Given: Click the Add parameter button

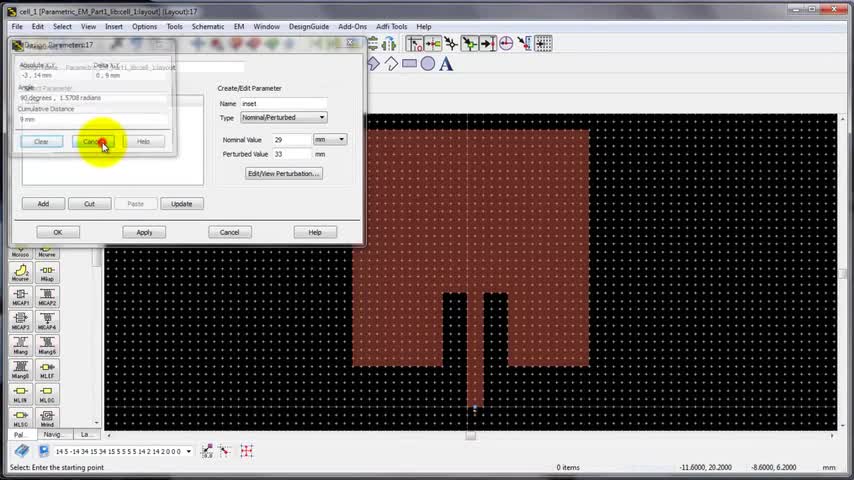Looking at the screenshot, I should [x=43, y=204].
